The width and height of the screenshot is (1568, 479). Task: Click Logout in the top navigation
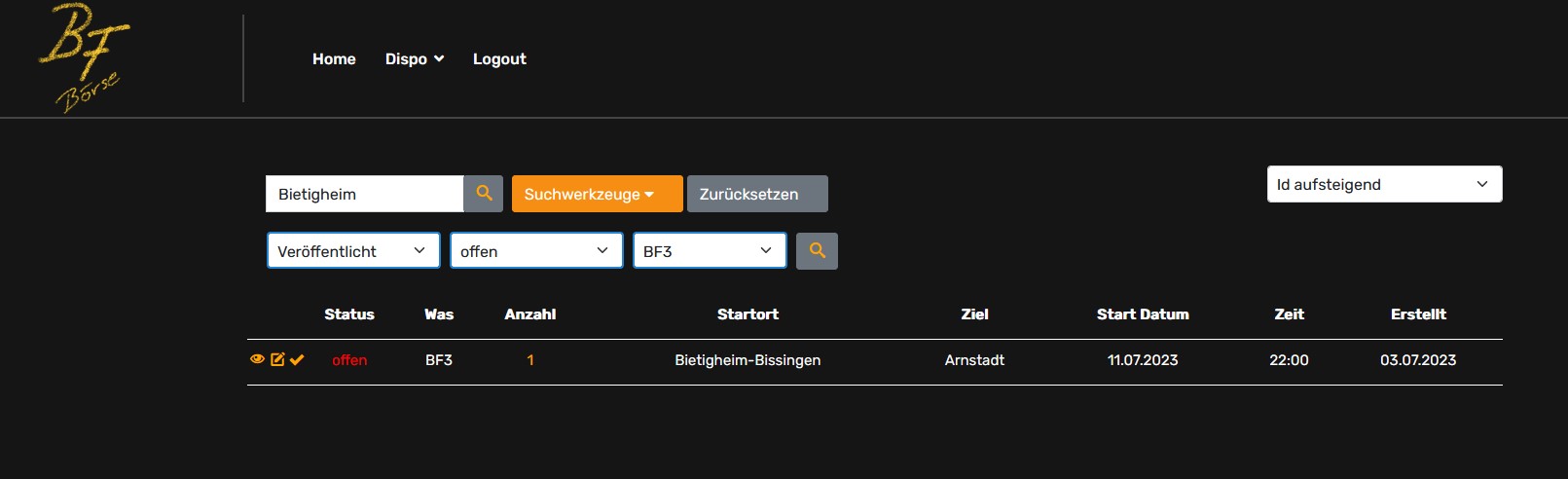point(499,59)
